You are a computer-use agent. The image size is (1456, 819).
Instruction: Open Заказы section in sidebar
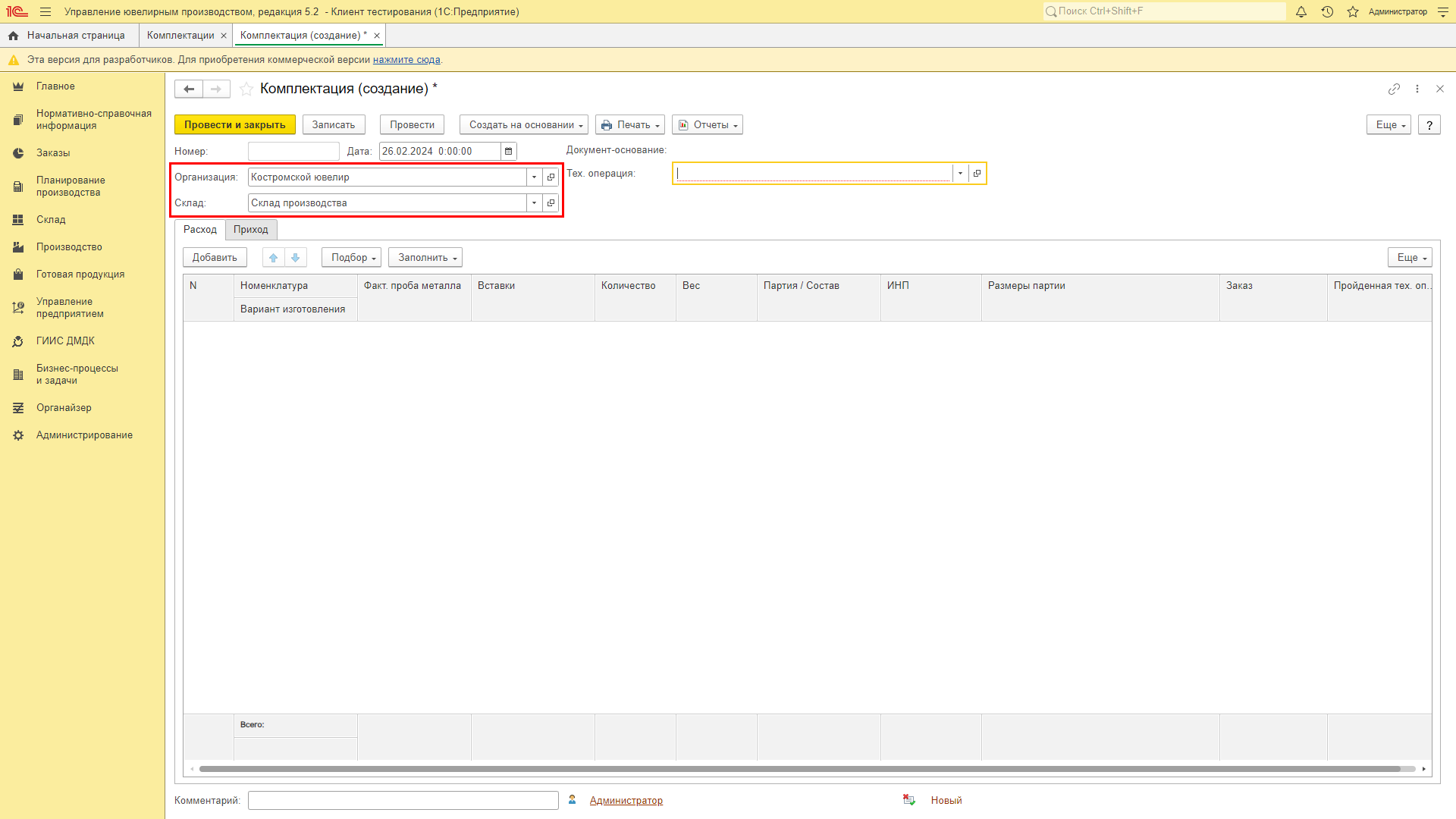pos(53,153)
